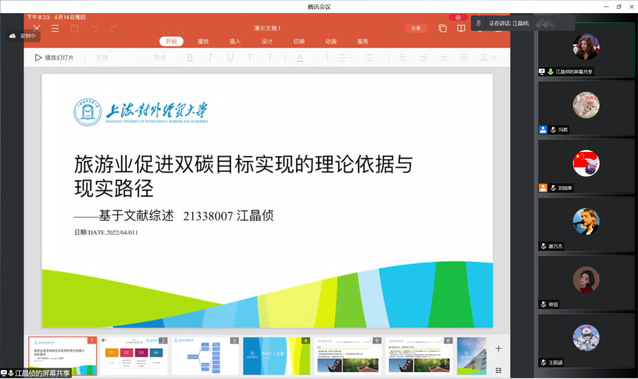
Task: Click the save document icon
Action: [x=75, y=28]
